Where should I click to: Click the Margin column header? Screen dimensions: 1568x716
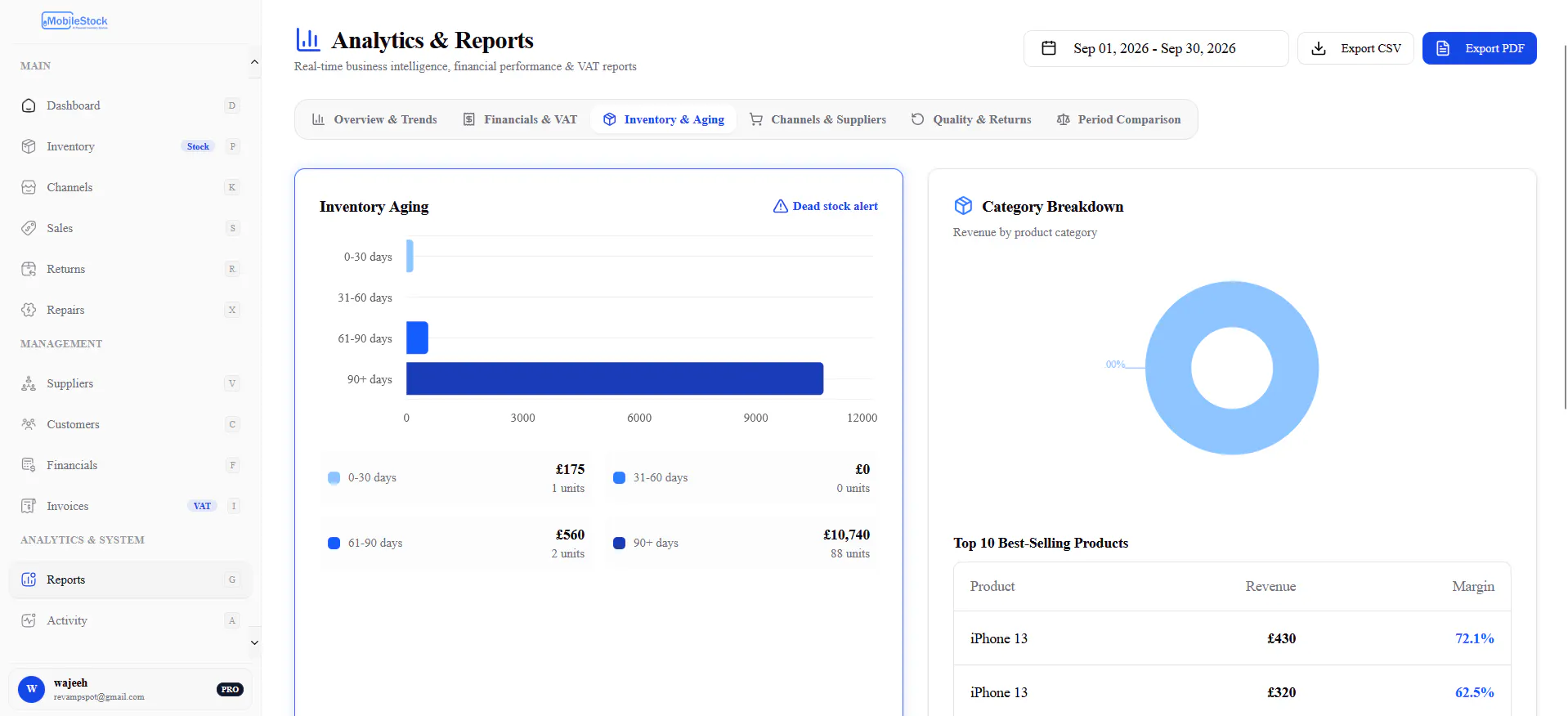click(x=1473, y=586)
